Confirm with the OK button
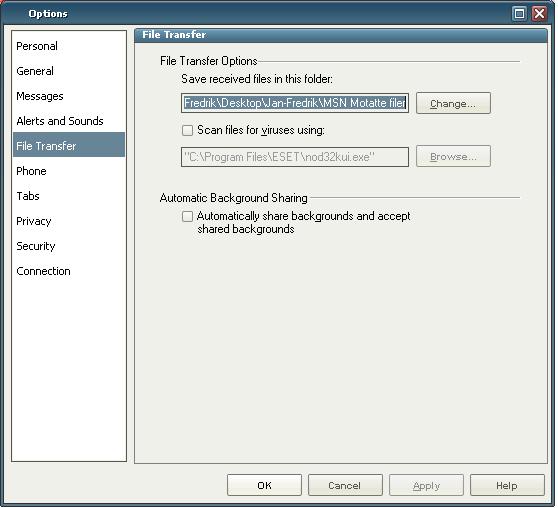The image size is (558, 508). coord(264,485)
